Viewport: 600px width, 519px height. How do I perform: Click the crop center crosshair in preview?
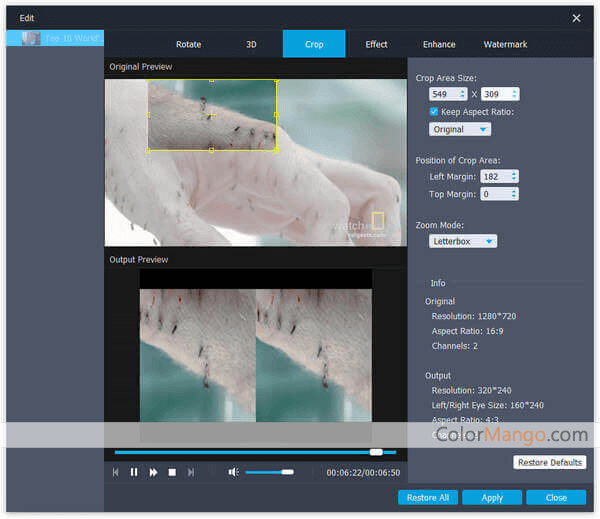[212, 114]
